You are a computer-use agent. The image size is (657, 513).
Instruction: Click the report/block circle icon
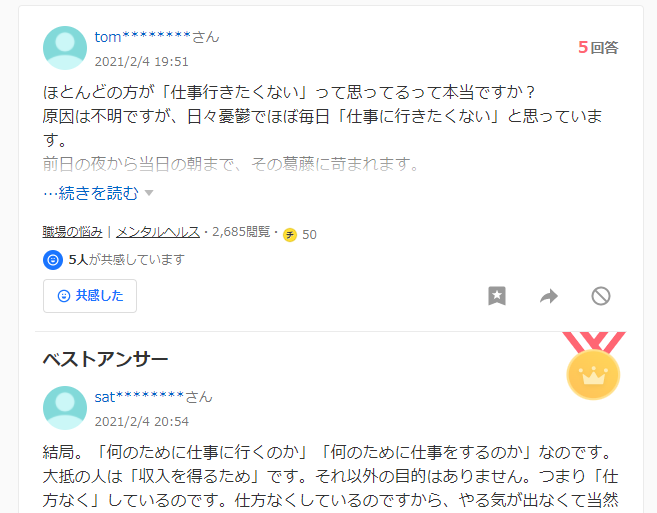(x=601, y=296)
